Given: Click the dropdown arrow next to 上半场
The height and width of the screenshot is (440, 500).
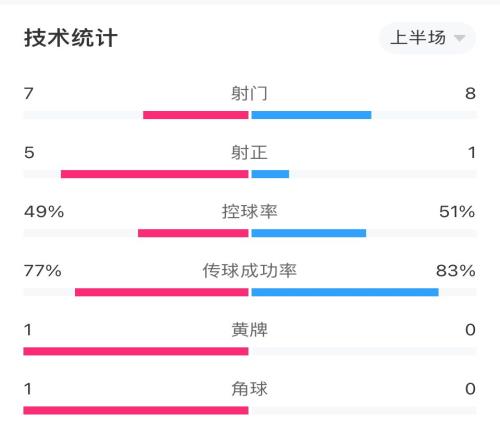Looking at the screenshot, I should tap(459, 38).
